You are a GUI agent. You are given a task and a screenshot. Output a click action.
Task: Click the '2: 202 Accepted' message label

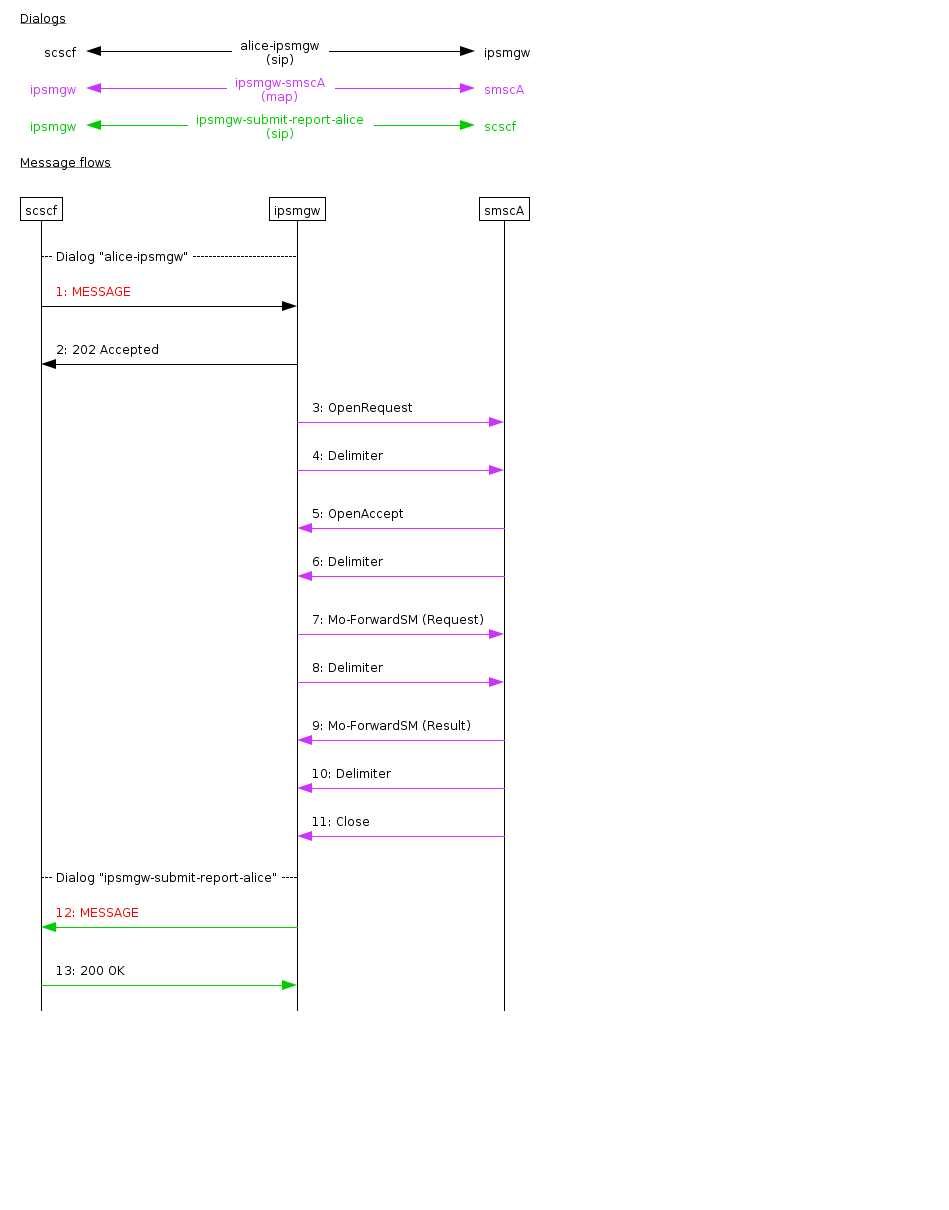107,350
